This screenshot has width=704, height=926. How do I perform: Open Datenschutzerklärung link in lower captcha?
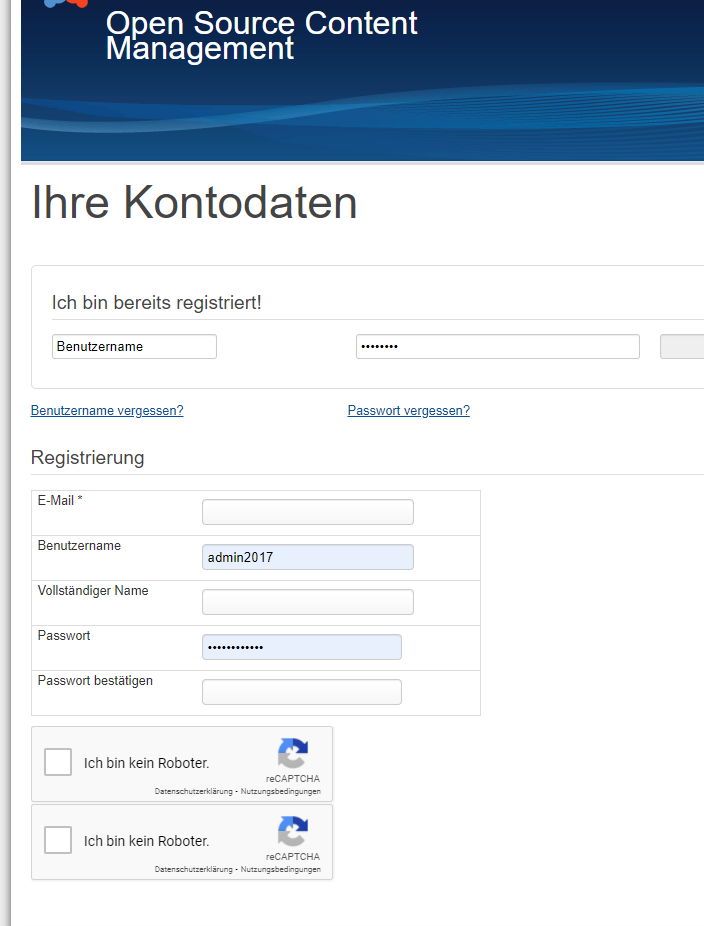click(193, 870)
